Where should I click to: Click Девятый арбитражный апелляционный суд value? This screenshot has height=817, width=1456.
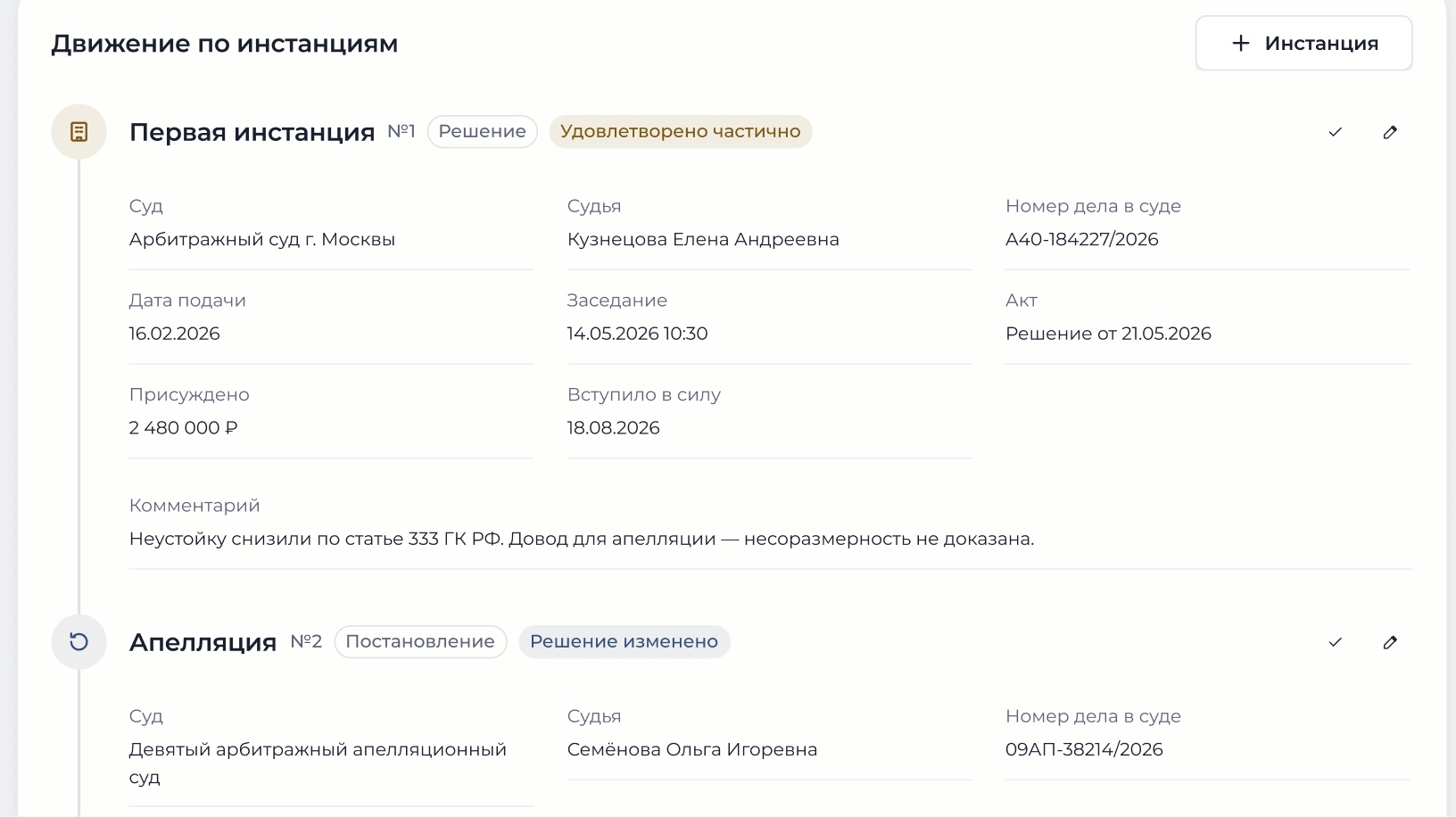pyautogui.click(x=318, y=763)
